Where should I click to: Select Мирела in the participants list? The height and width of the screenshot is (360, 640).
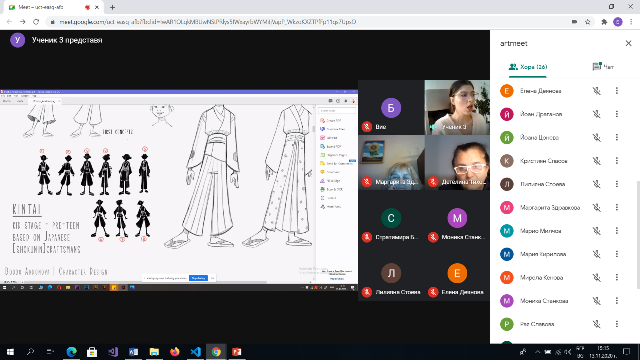[x=562, y=278]
